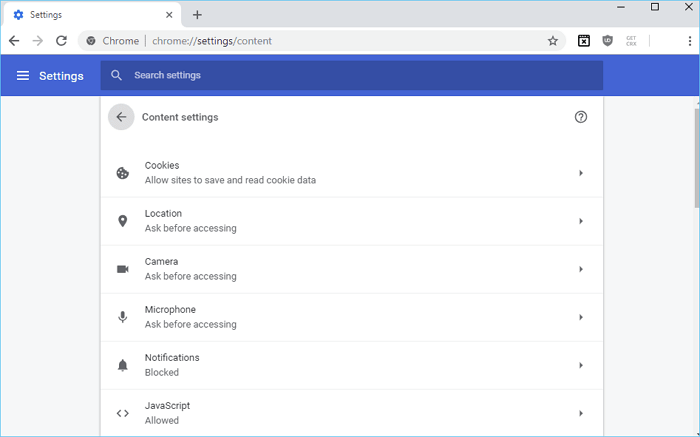Open the Chrome three-dot menu
This screenshot has height=437, width=700.
tap(690, 41)
